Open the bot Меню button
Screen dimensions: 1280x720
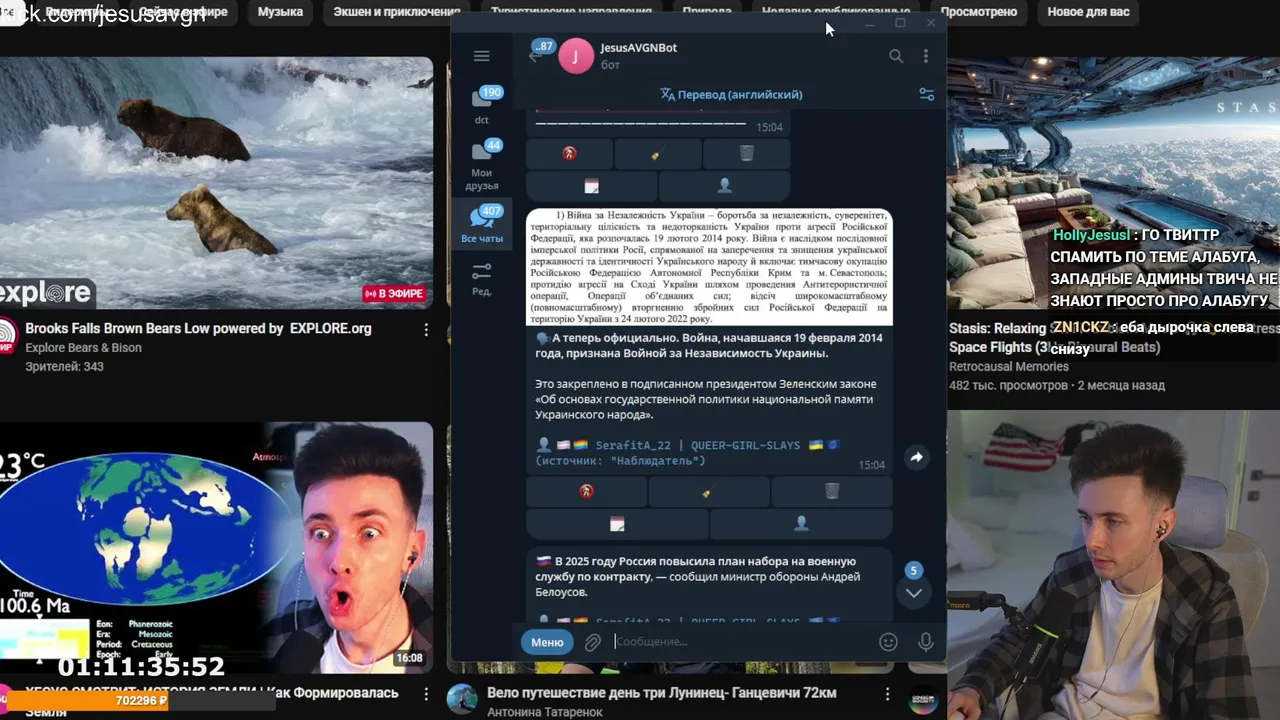547,642
